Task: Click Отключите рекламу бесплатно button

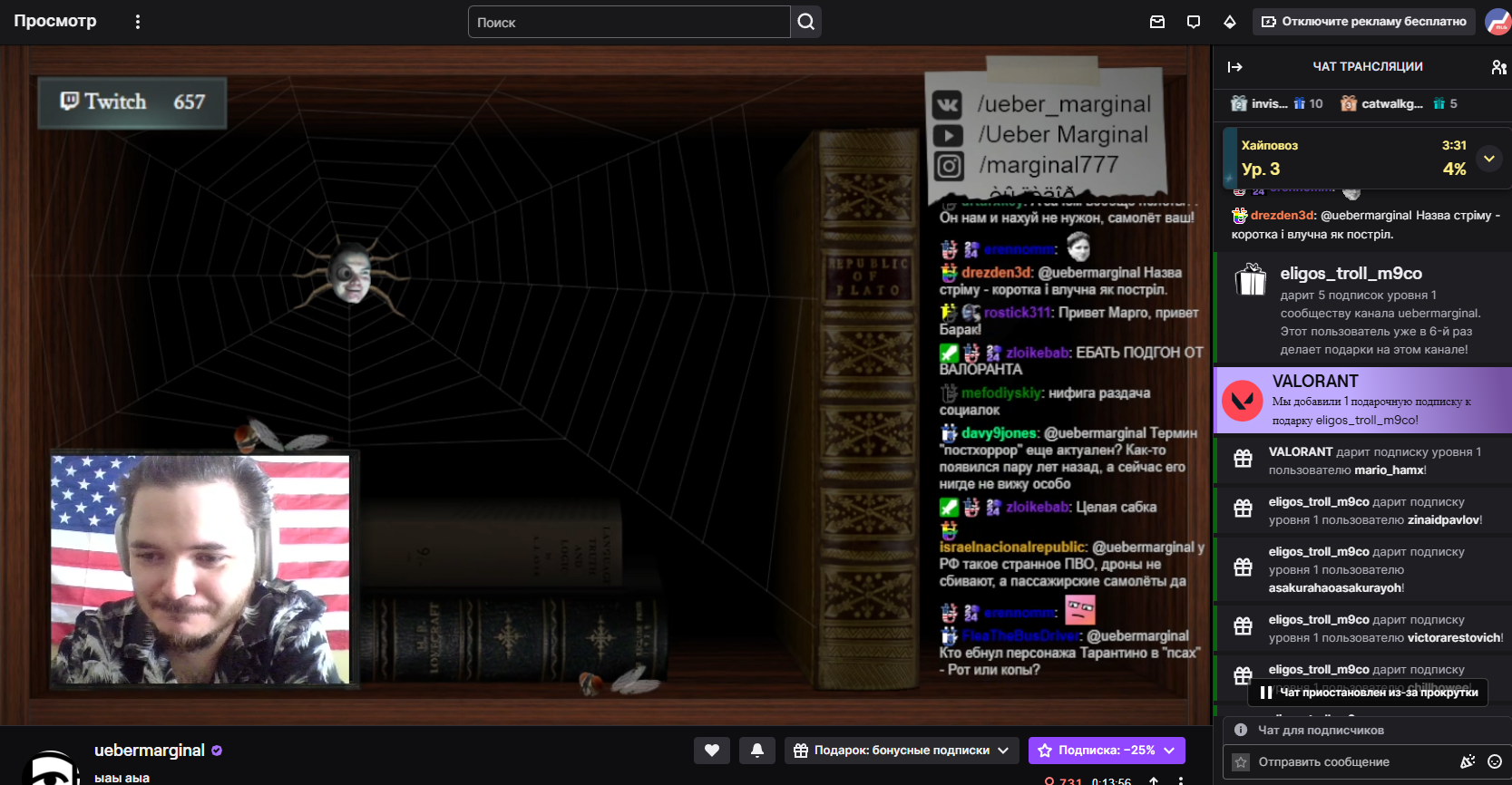Action: [x=1364, y=22]
